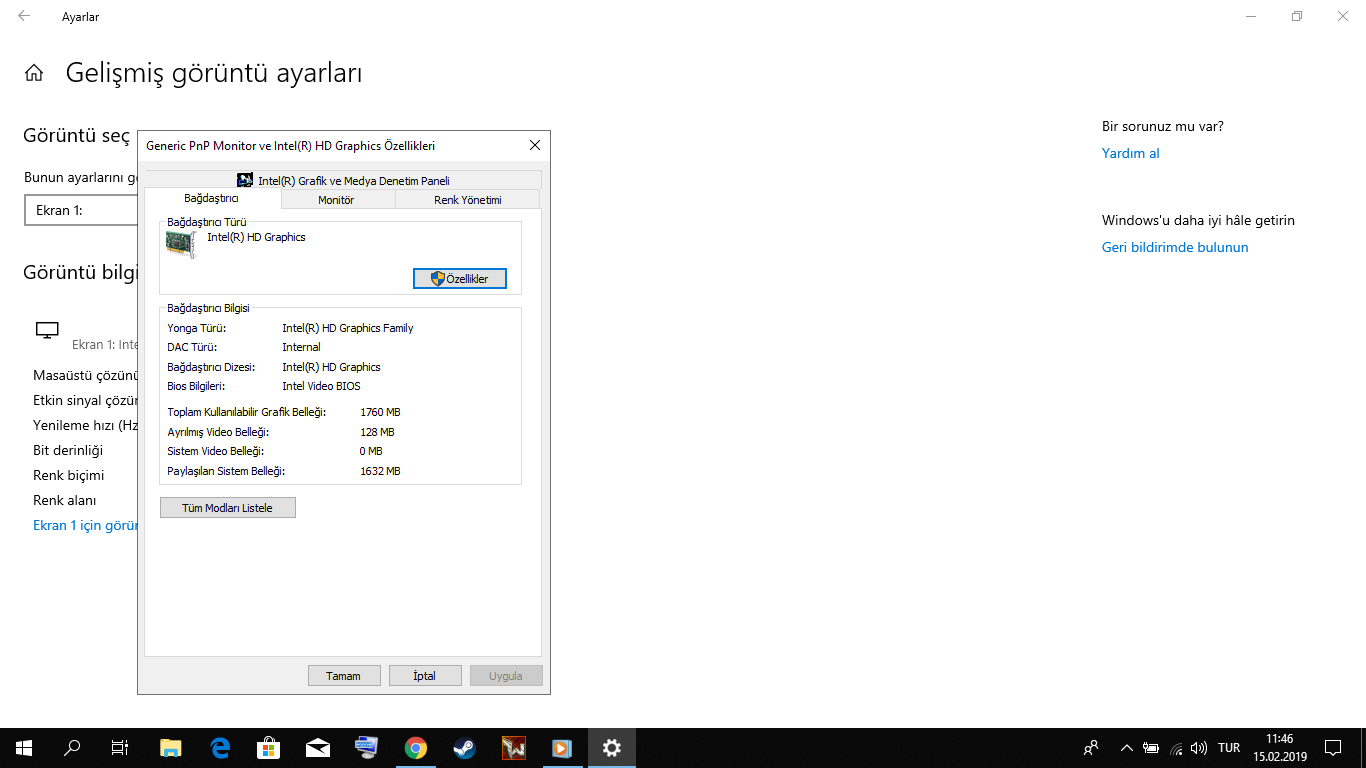Click the Renk biçimi label
Screen dimensions: 1366x768
68,475
